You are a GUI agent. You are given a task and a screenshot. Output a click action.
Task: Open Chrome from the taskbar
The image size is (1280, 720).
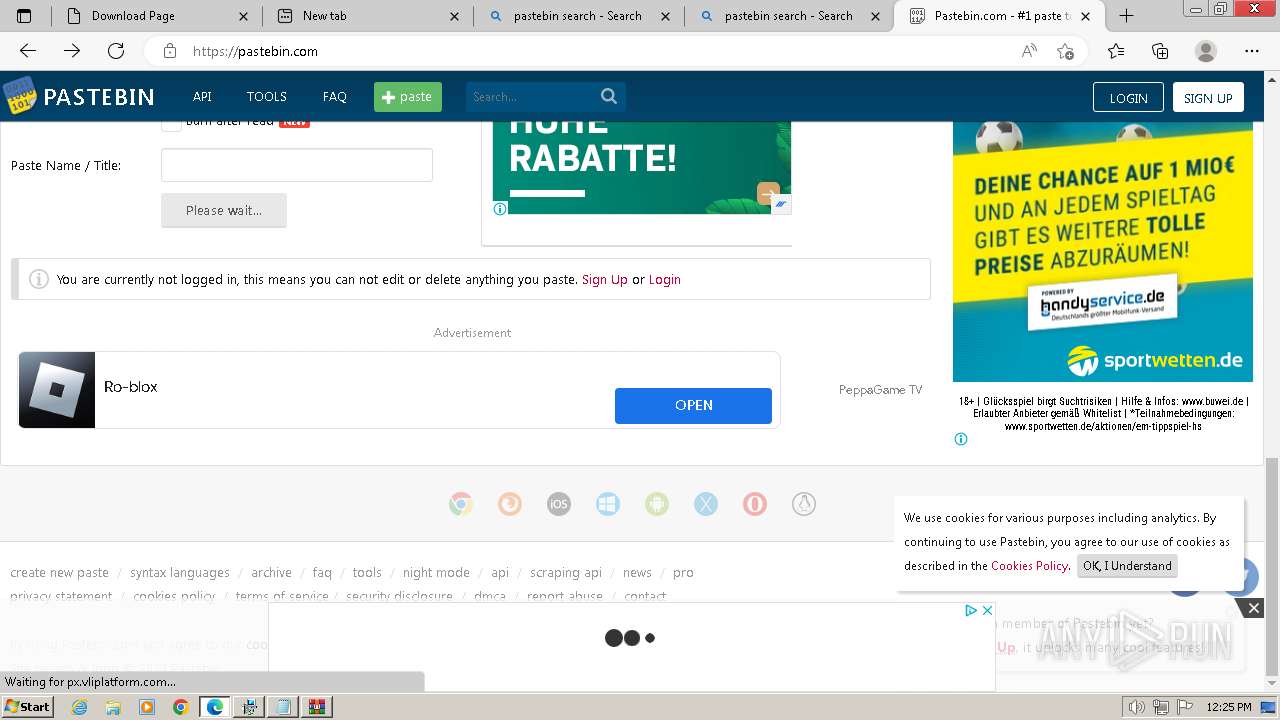[x=180, y=707]
